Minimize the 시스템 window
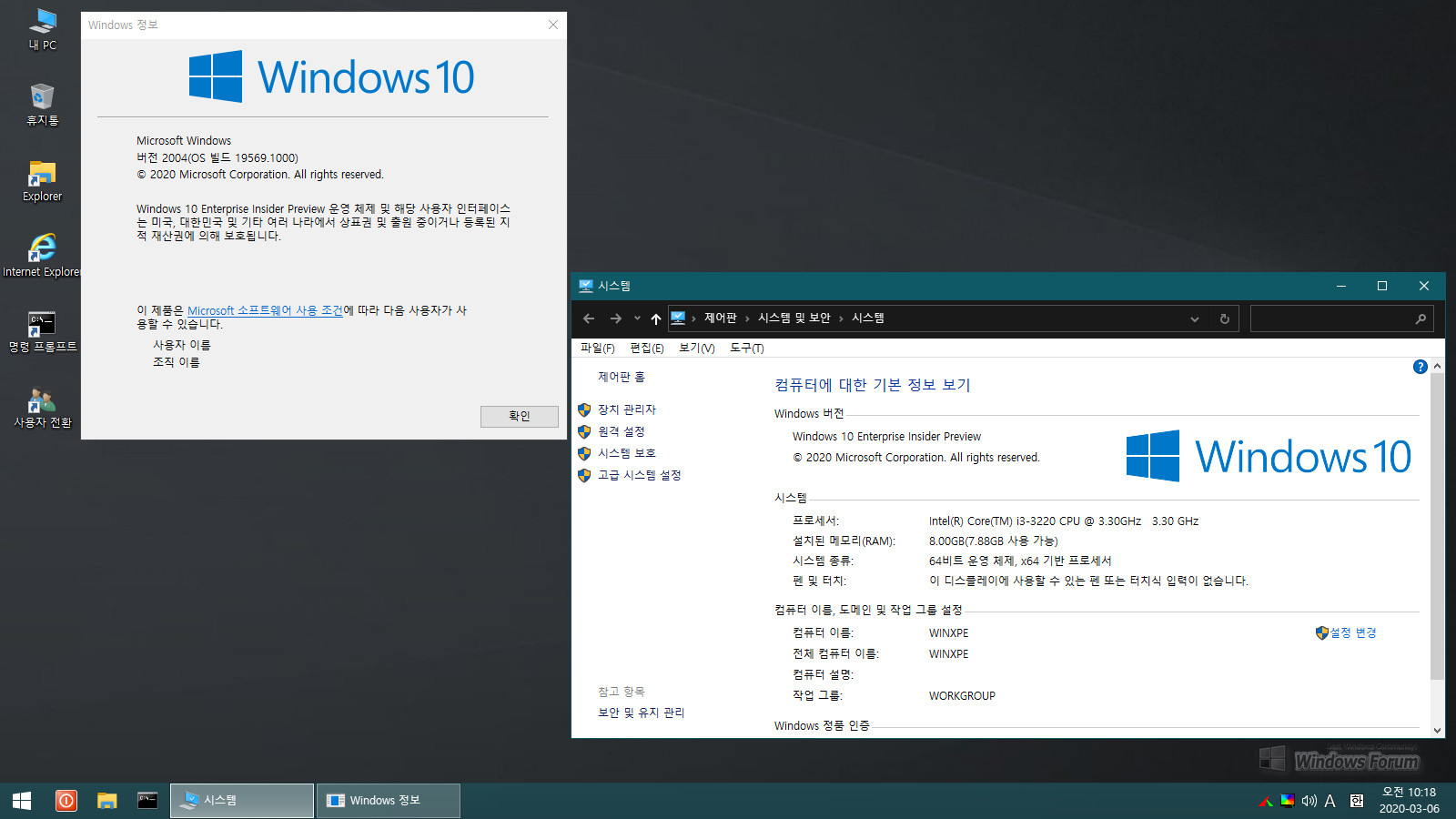This screenshot has height=819, width=1456. click(1340, 286)
